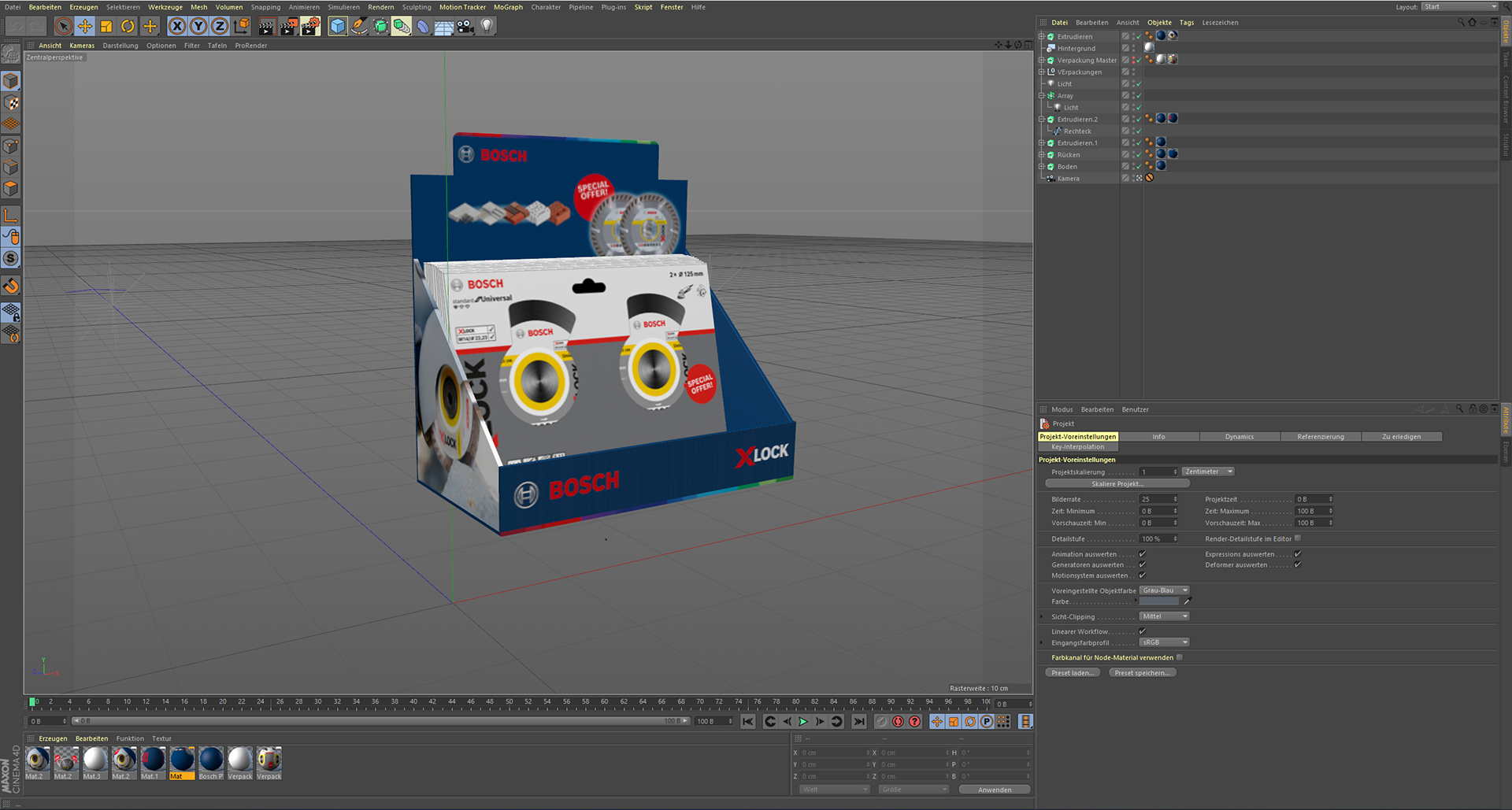This screenshot has width=1512, height=810.
Task: Click the make editable icon in left palette
Action: (11, 54)
